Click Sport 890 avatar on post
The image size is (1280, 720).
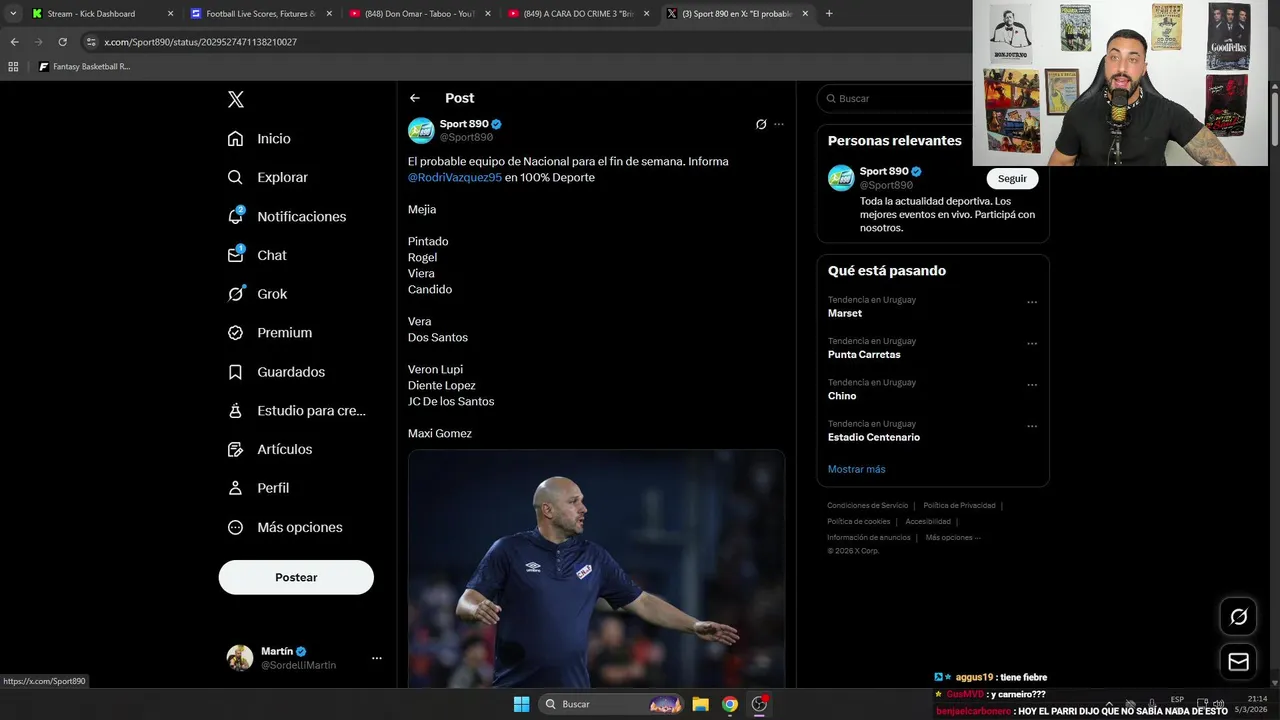coord(421,130)
